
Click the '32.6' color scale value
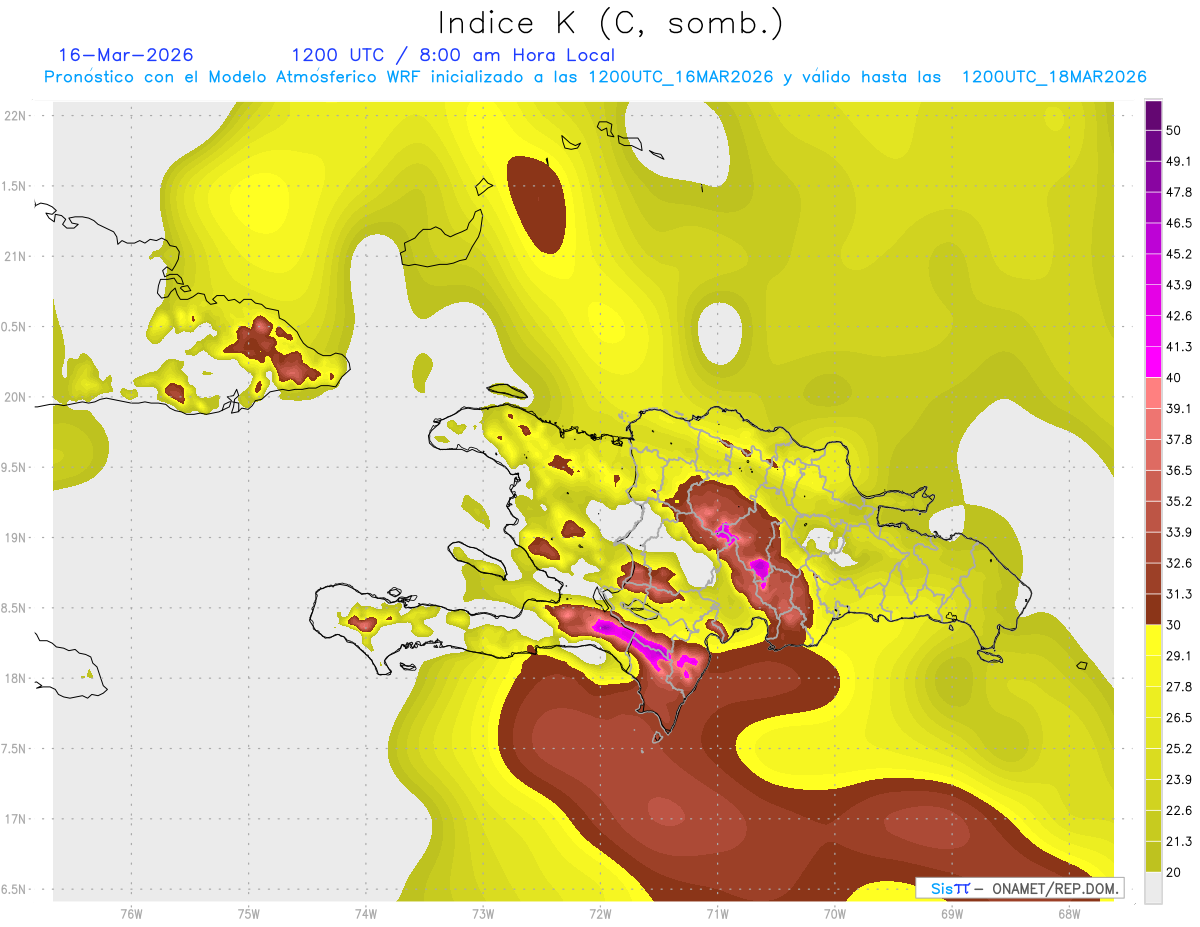point(1179,563)
